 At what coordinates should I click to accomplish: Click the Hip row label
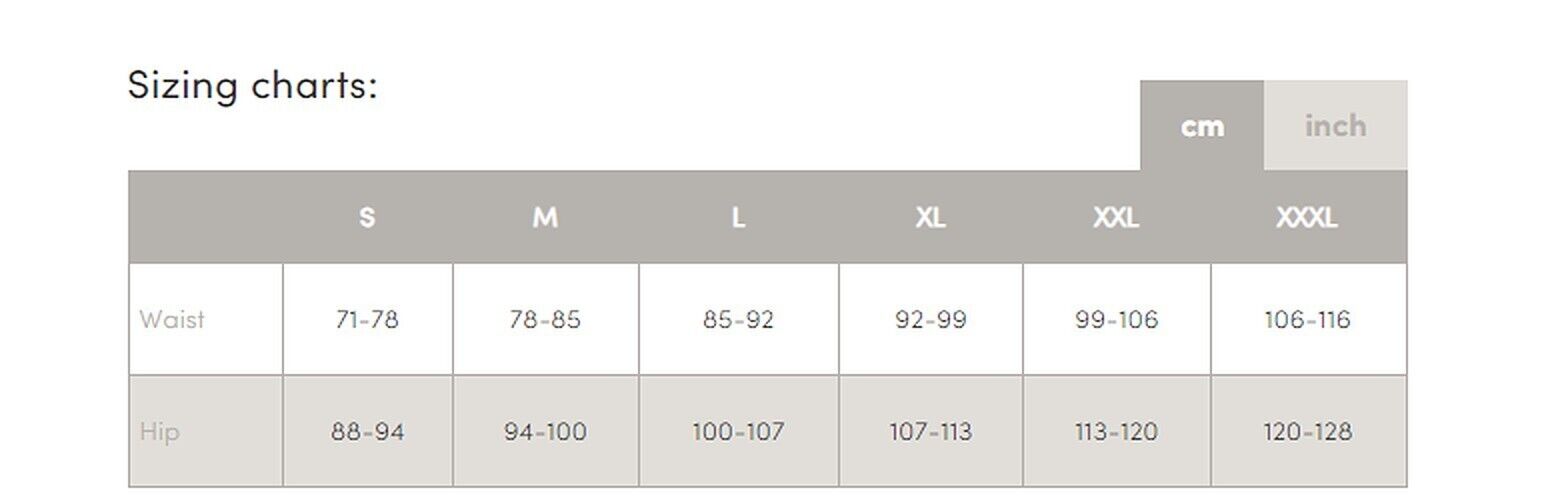[x=159, y=432]
